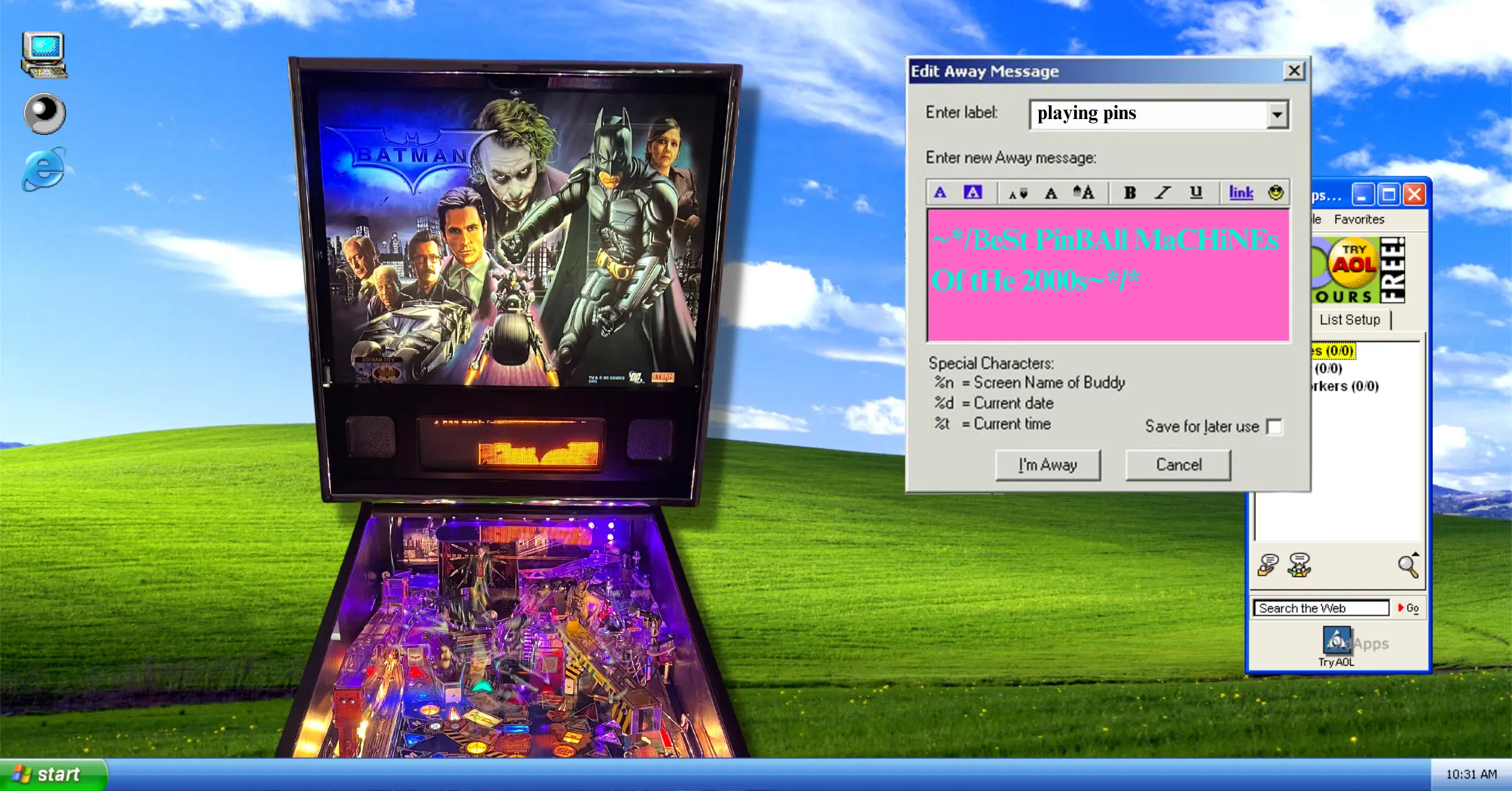Insert a smiley emoticon into the message
The height and width of the screenshot is (791, 1512).
click(x=1273, y=193)
